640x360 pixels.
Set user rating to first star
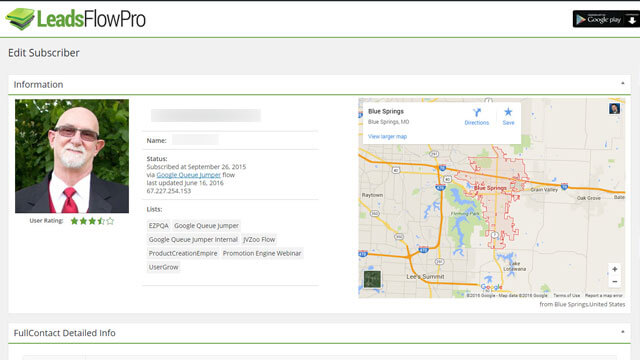click(74, 221)
